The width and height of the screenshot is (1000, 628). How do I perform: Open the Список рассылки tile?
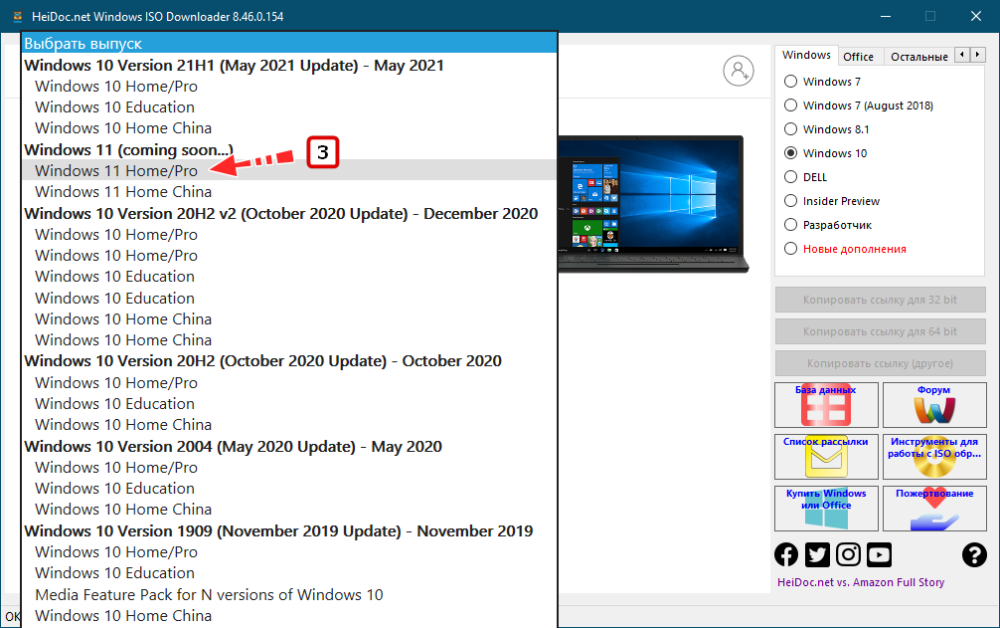click(x=827, y=456)
